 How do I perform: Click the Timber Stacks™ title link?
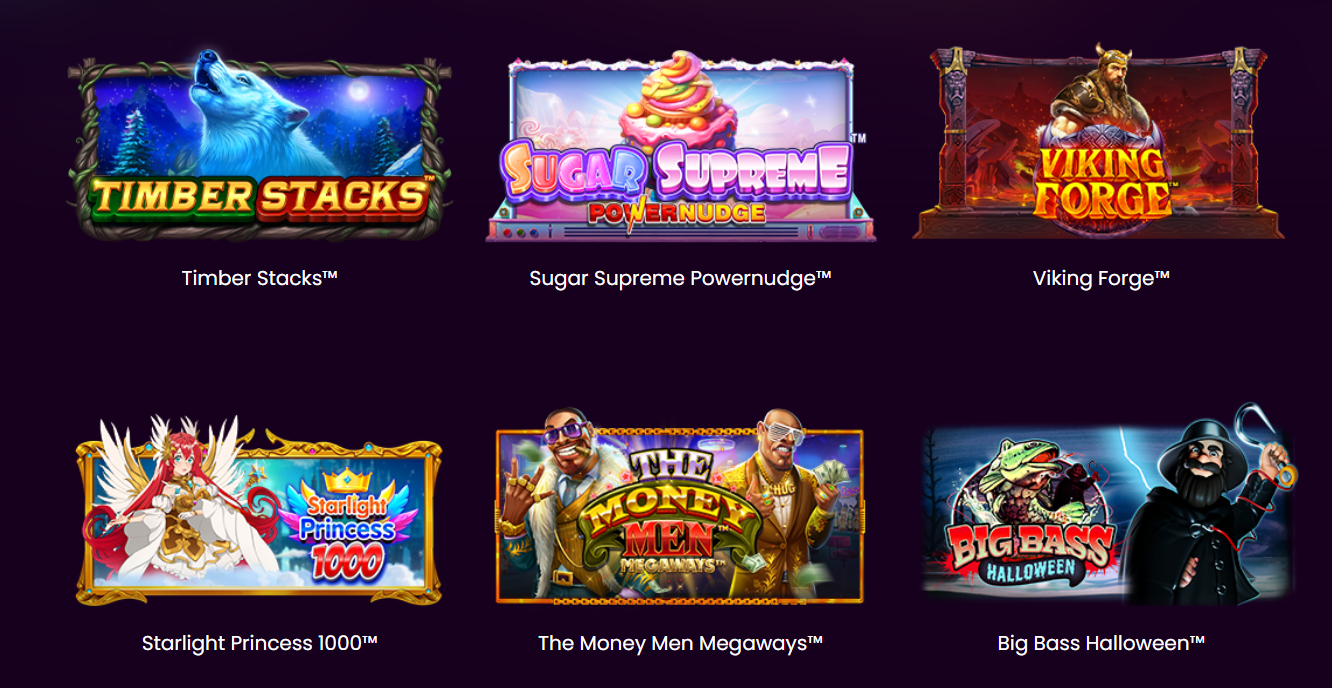[x=260, y=278]
